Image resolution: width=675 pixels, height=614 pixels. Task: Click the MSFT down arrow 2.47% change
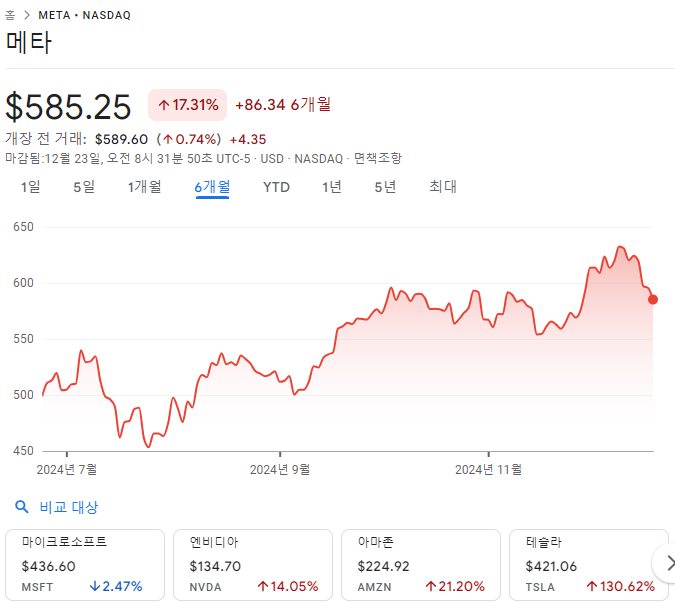coord(116,586)
